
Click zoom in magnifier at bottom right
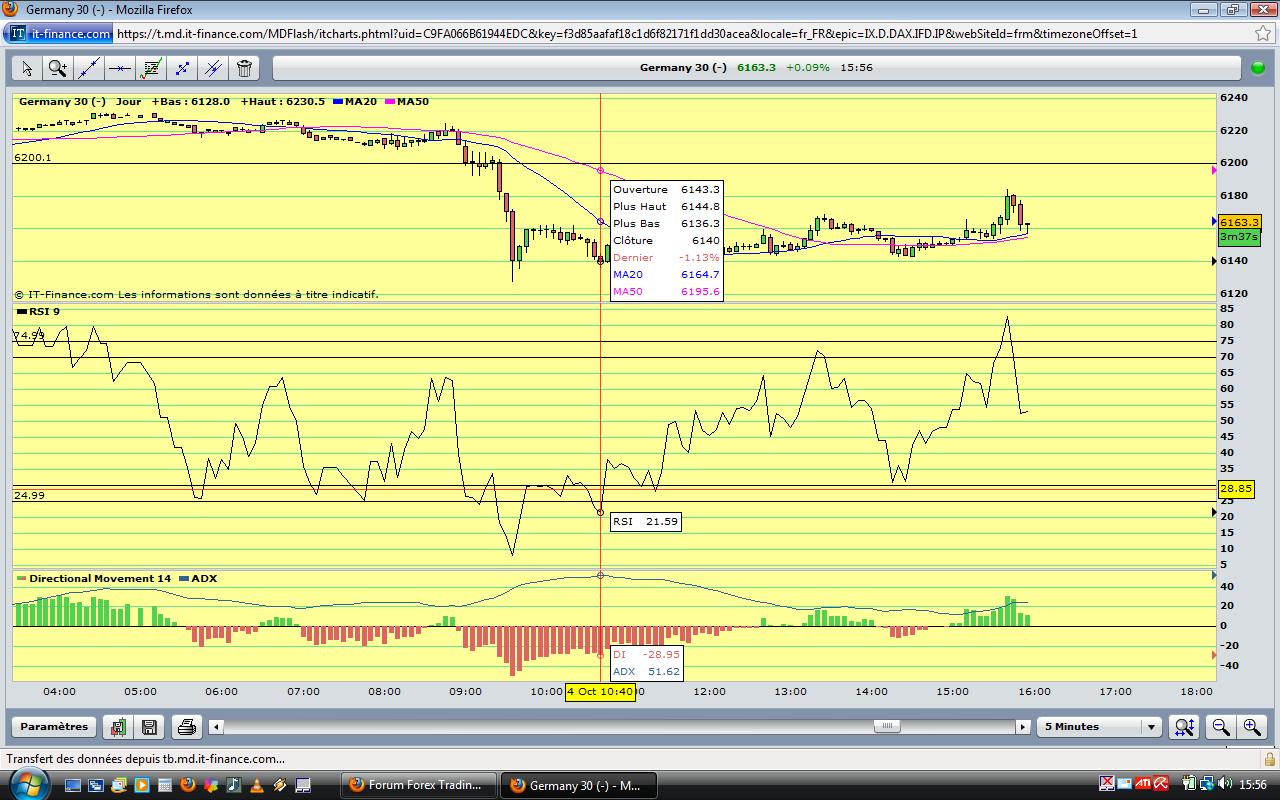click(x=1251, y=727)
